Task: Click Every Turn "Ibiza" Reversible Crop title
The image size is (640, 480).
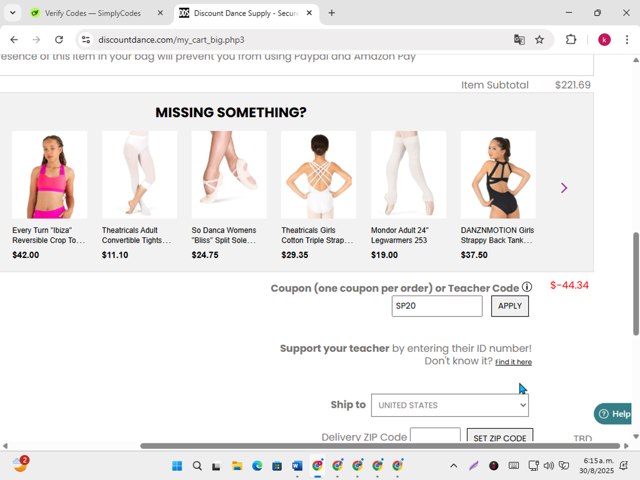Action: 49,235
